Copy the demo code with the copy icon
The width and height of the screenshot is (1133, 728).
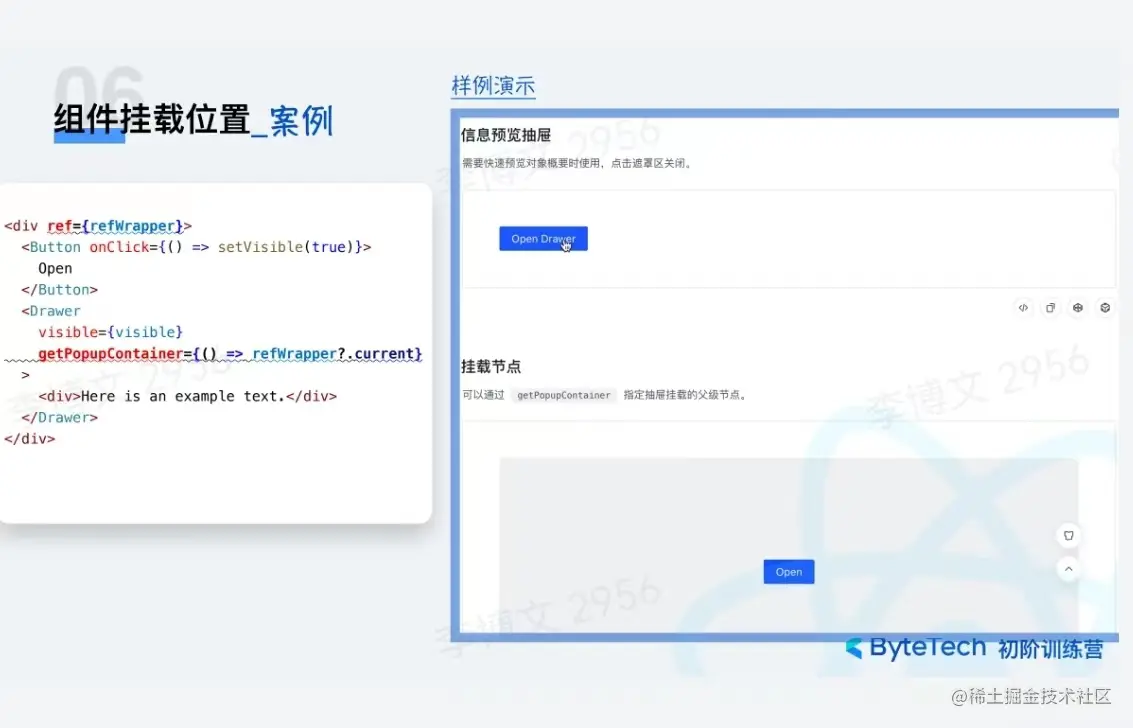(1051, 308)
